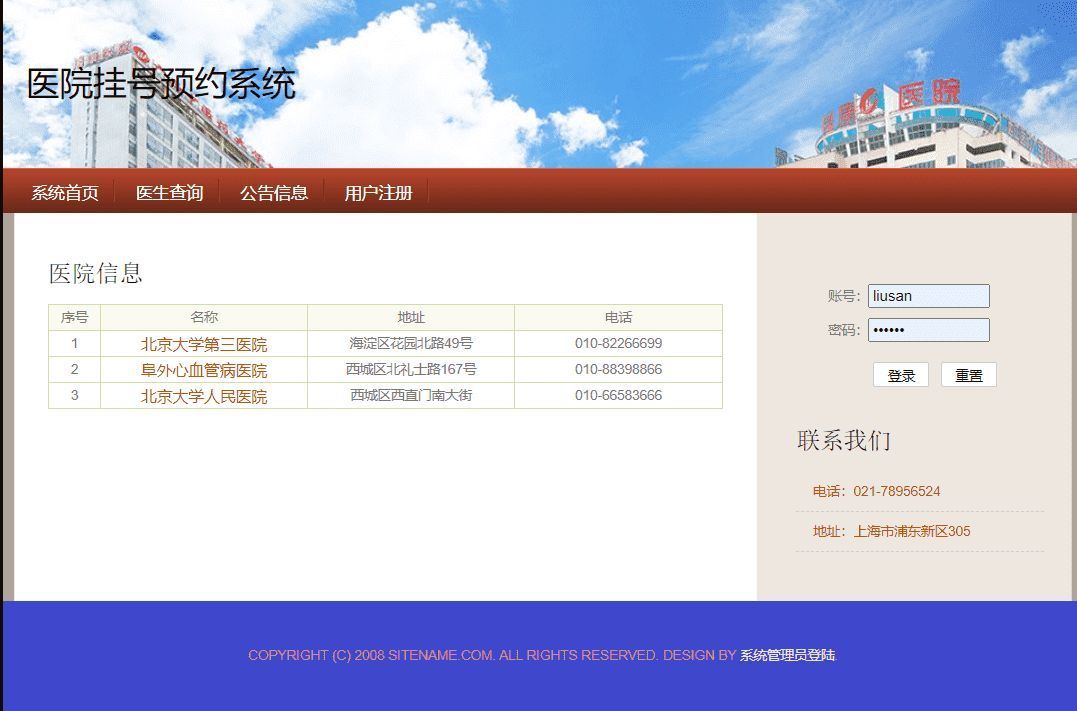Go to 用户注册 registration page
The width and height of the screenshot is (1077, 711).
tap(379, 192)
